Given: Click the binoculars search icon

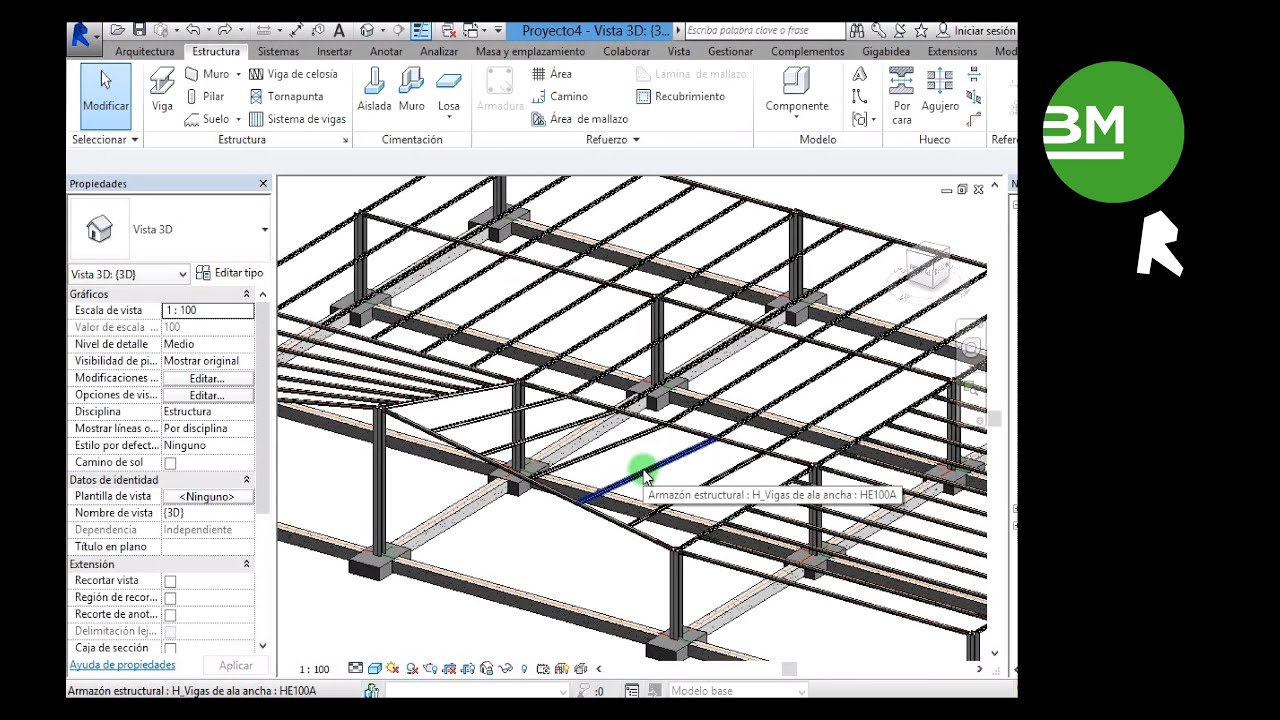Looking at the screenshot, I should [x=858, y=31].
